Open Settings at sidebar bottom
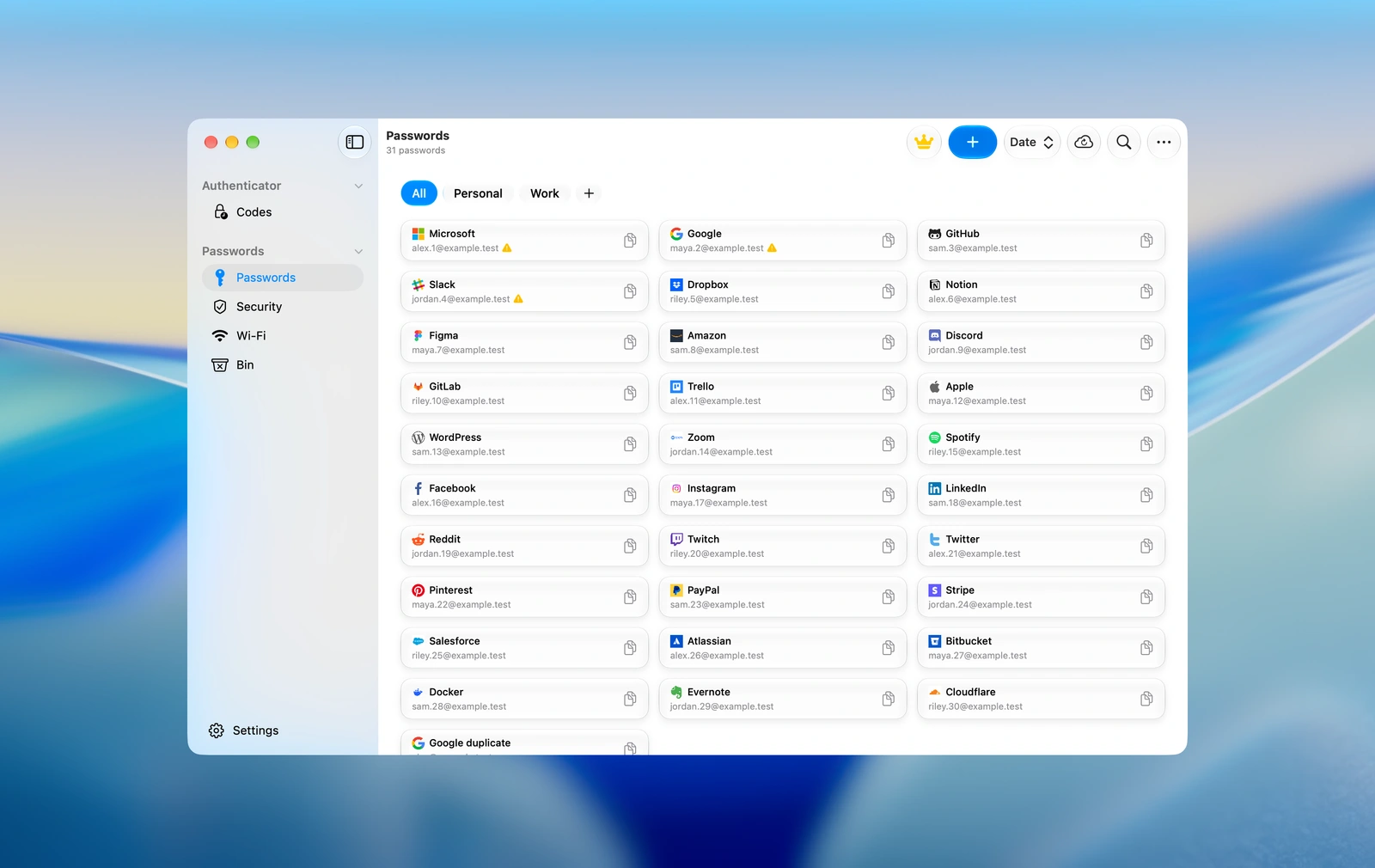The height and width of the screenshot is (868, 1375). pyautogui.click(x=244, y=730)
